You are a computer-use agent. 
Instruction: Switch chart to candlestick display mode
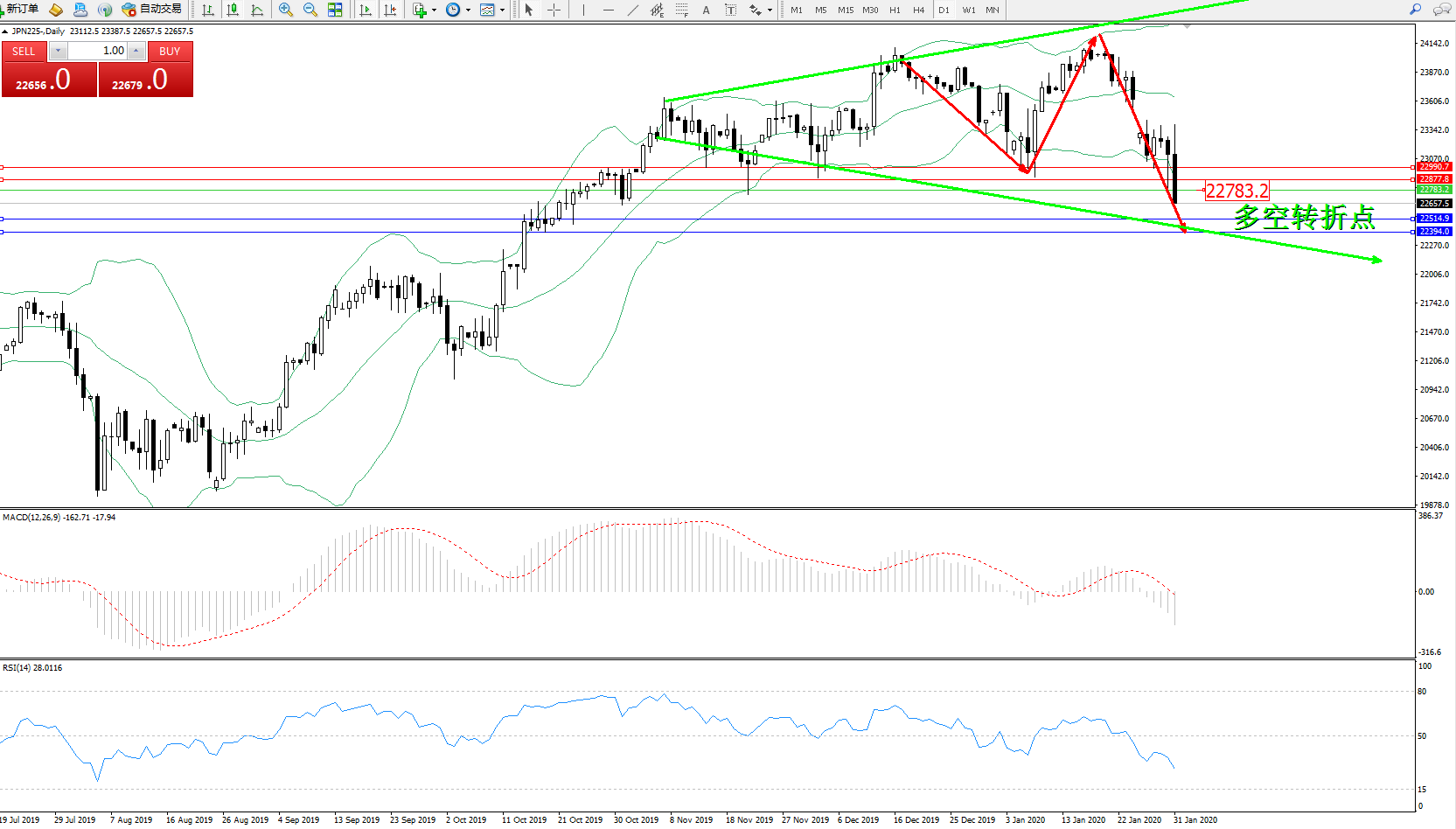coord(233,10)
